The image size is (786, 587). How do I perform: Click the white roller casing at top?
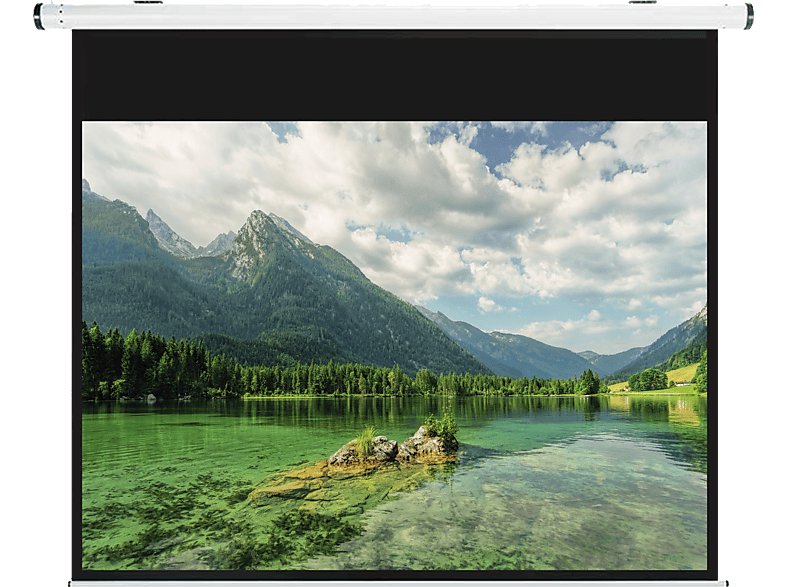(x=393, y=16)
